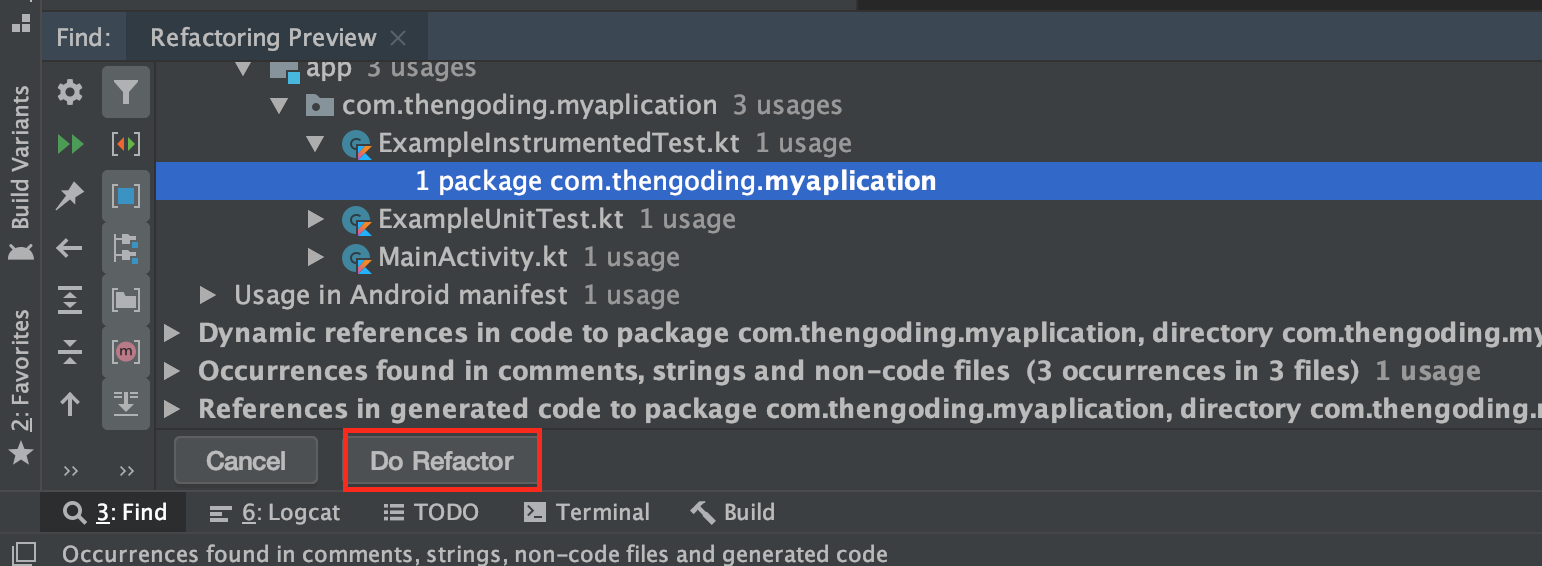Toggle the filter funnel button
This screenshot has width=1542, height=566.
click(x=126, y=93)
